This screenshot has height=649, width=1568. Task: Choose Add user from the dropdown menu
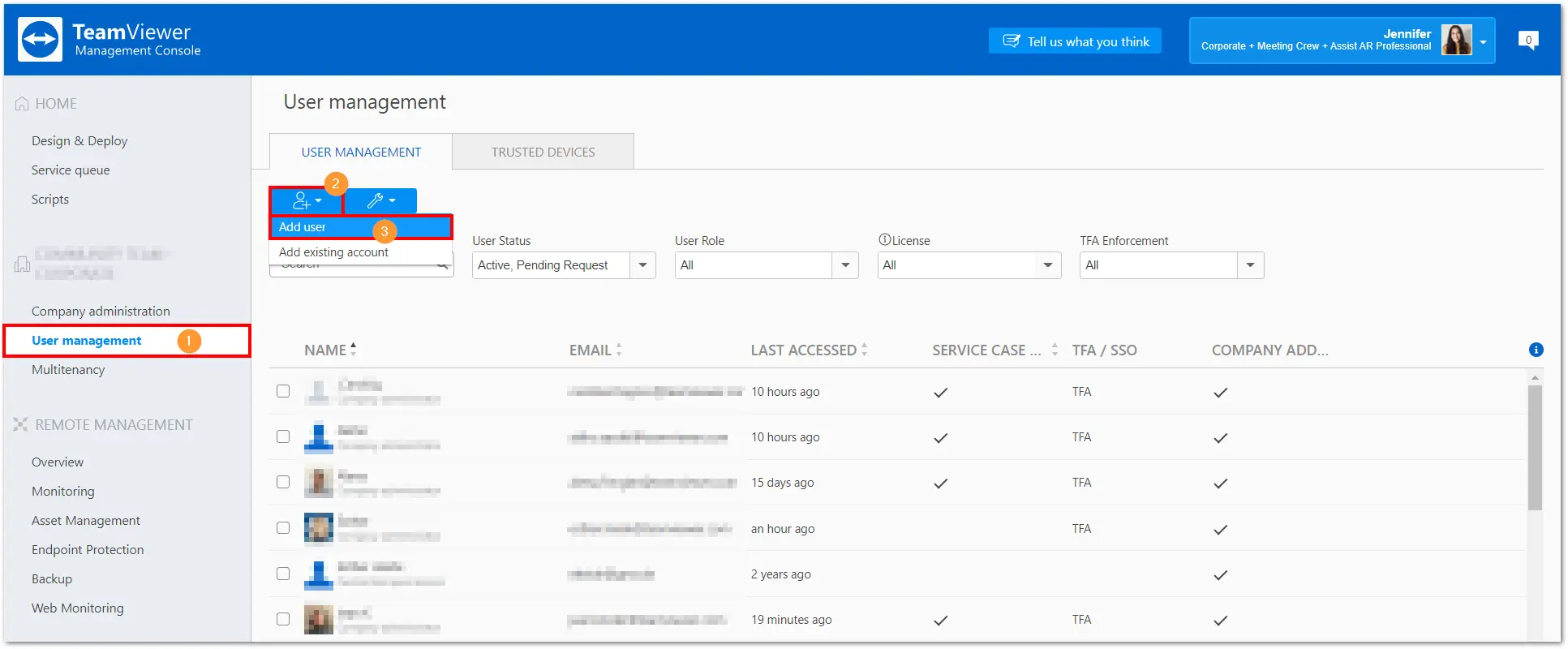coord(361,227)
